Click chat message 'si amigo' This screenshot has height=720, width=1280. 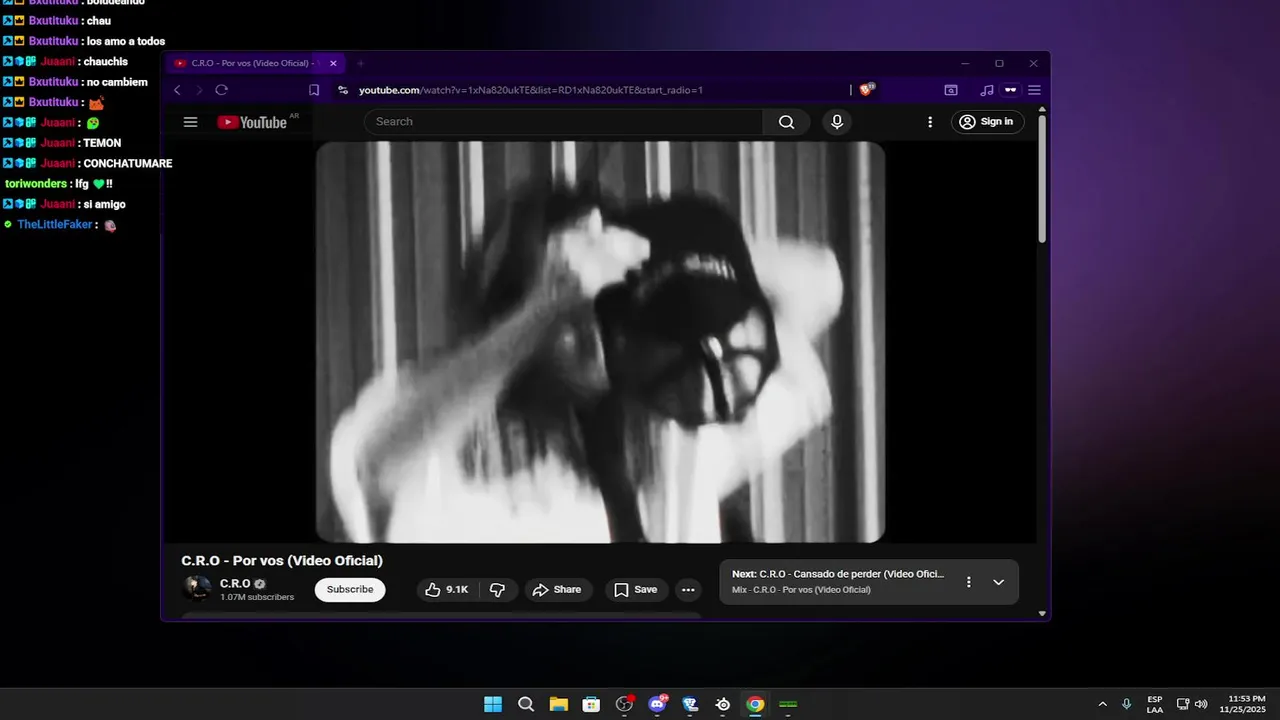104,204
